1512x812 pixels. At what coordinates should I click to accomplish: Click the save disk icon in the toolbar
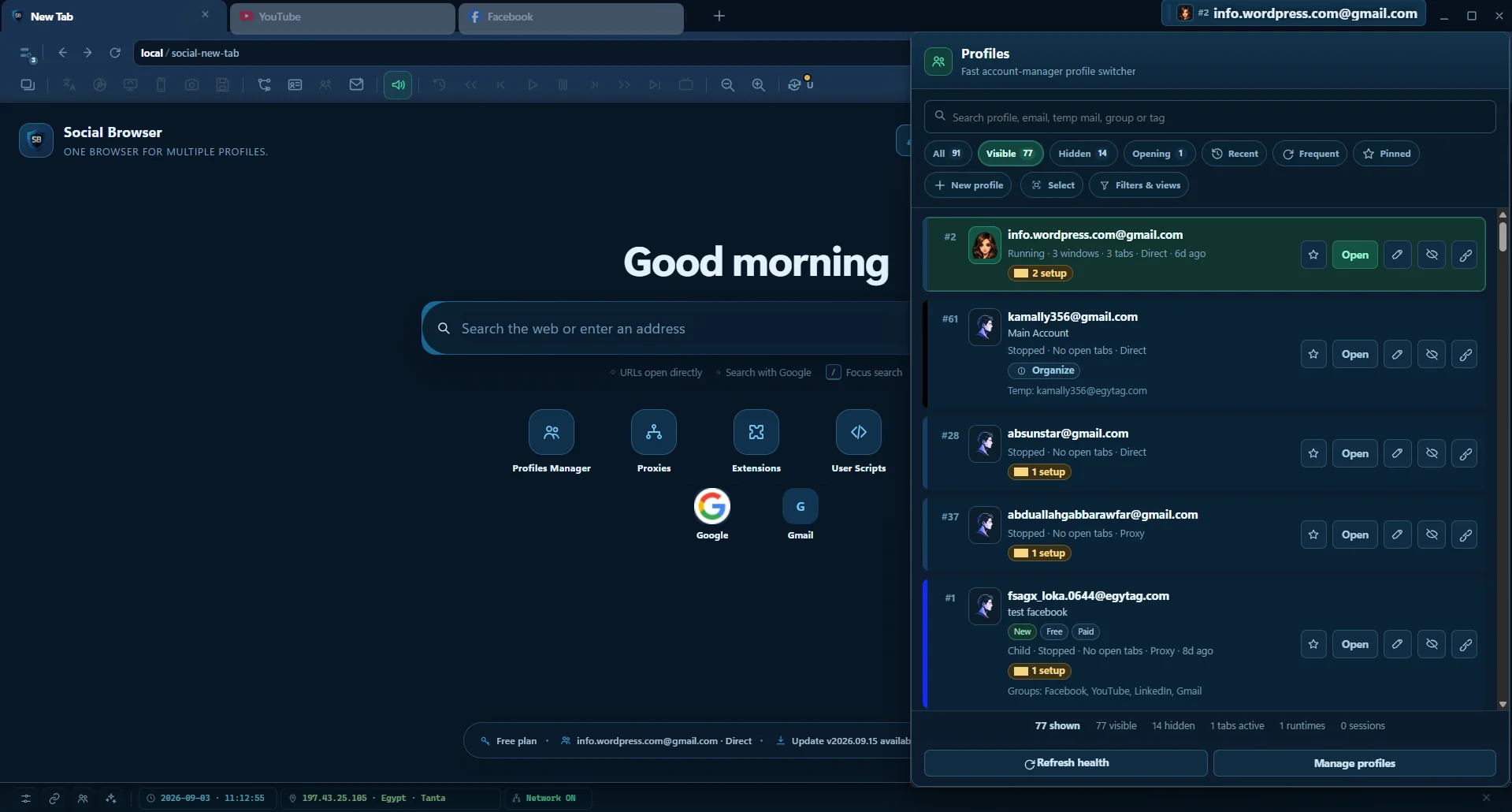click(x=223, y=85)
